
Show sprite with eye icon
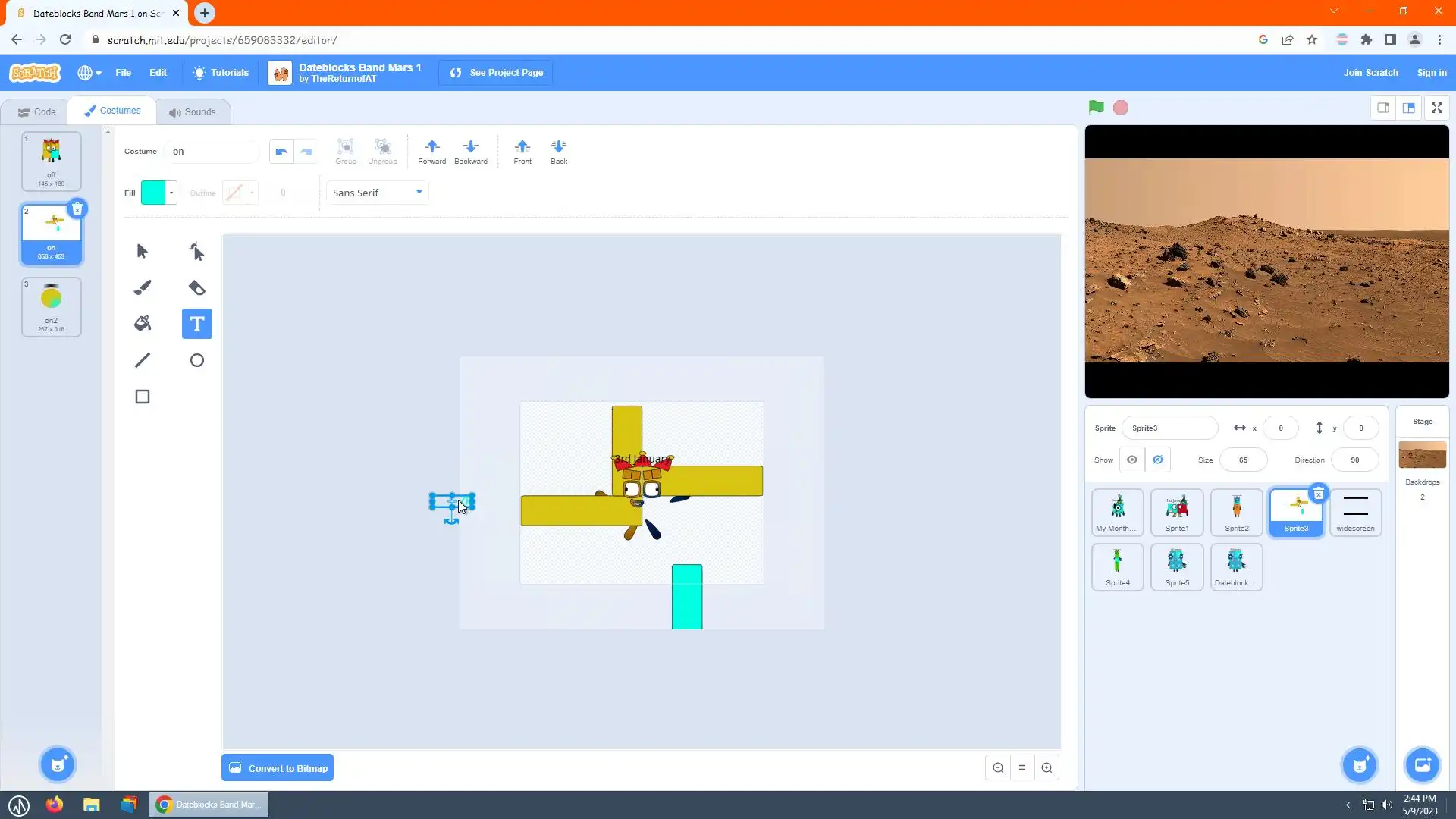pos(1132,460)
